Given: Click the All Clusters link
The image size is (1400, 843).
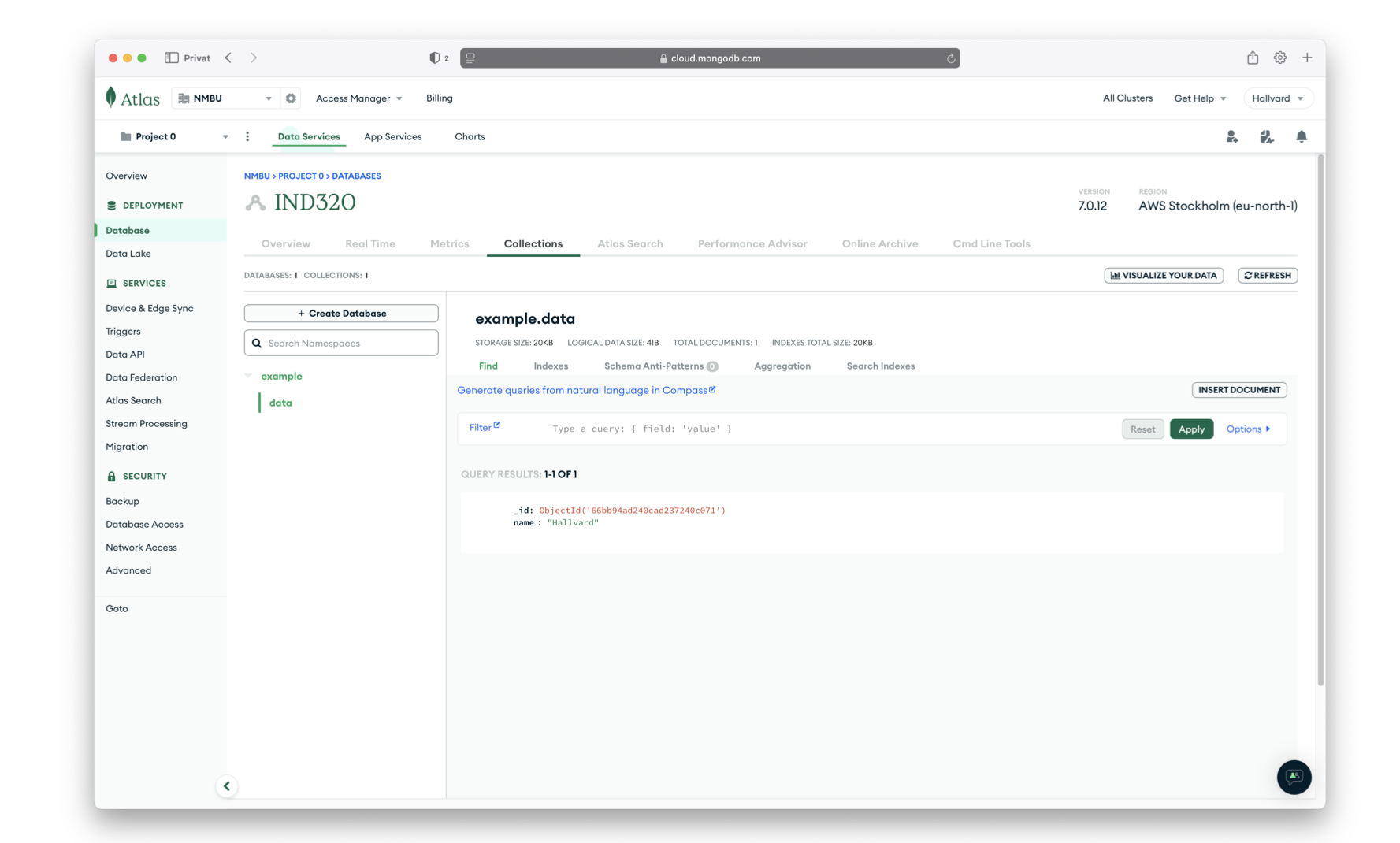Looking at the screenshot, I should click(1127, 98).
